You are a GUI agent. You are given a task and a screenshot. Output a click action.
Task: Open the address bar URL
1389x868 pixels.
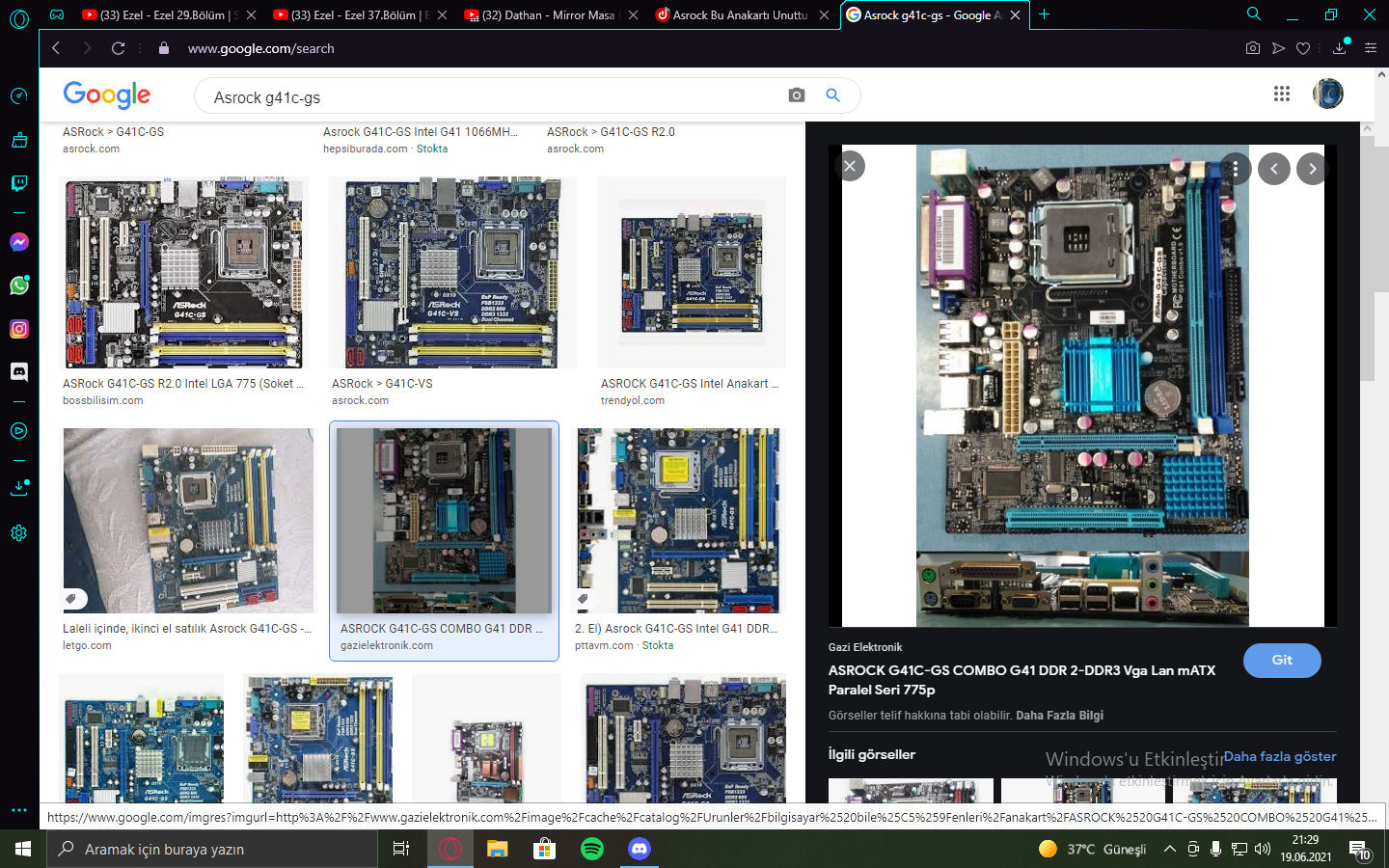[x=260, y=48]
